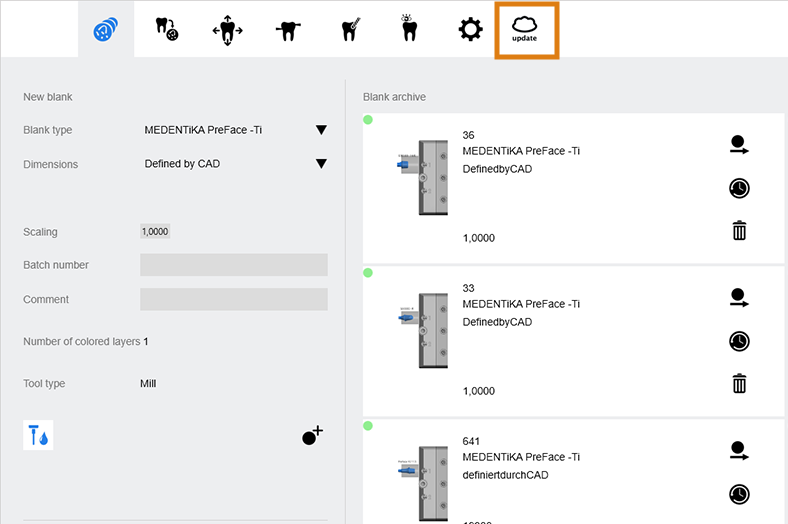The width and height of the screenshot is (788, 524).
Task: Open history clock icon for blank 641
Action: pyautogui.click(x=739, y=494)
